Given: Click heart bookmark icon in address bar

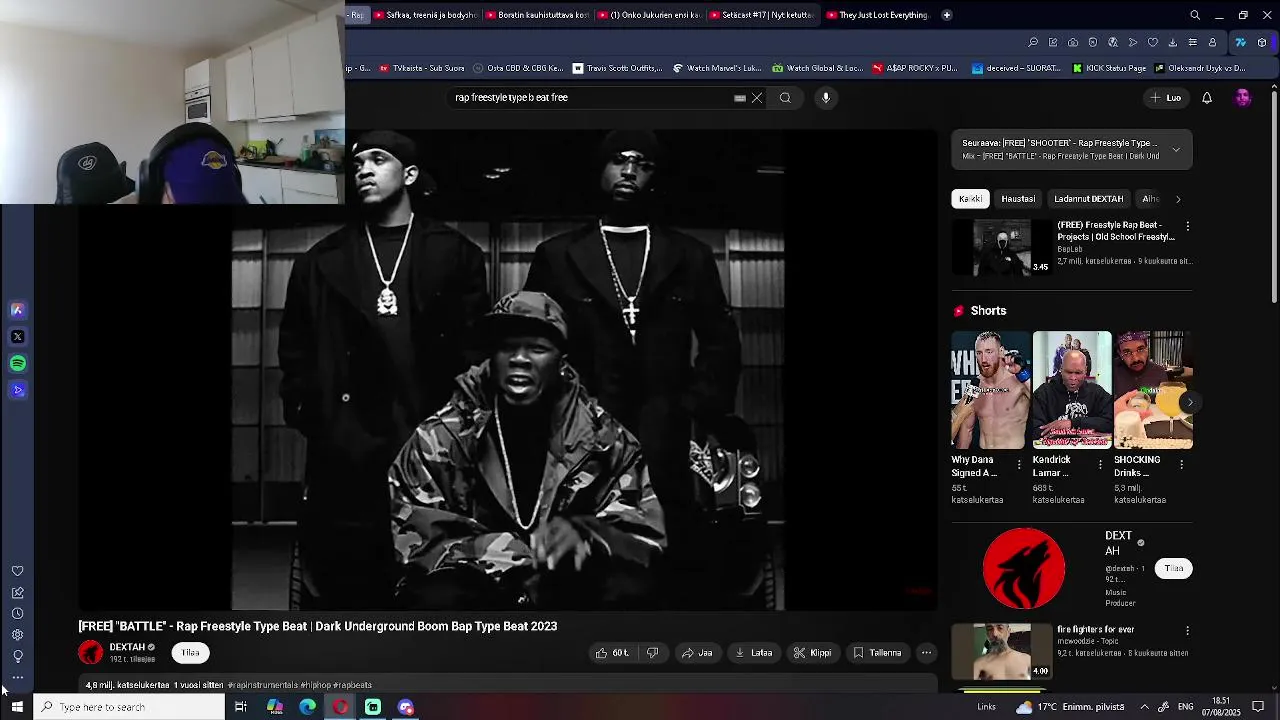Looking at the screenshot, I should pos(1153,43).
